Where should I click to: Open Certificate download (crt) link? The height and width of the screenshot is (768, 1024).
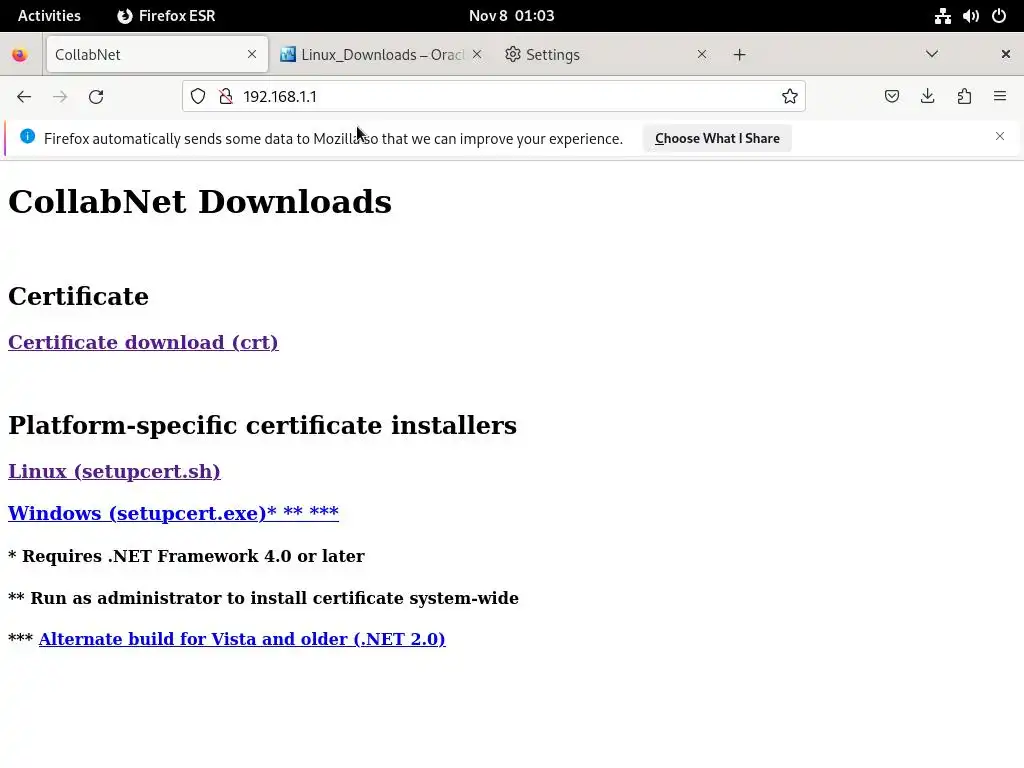click(x=143, y=342)
